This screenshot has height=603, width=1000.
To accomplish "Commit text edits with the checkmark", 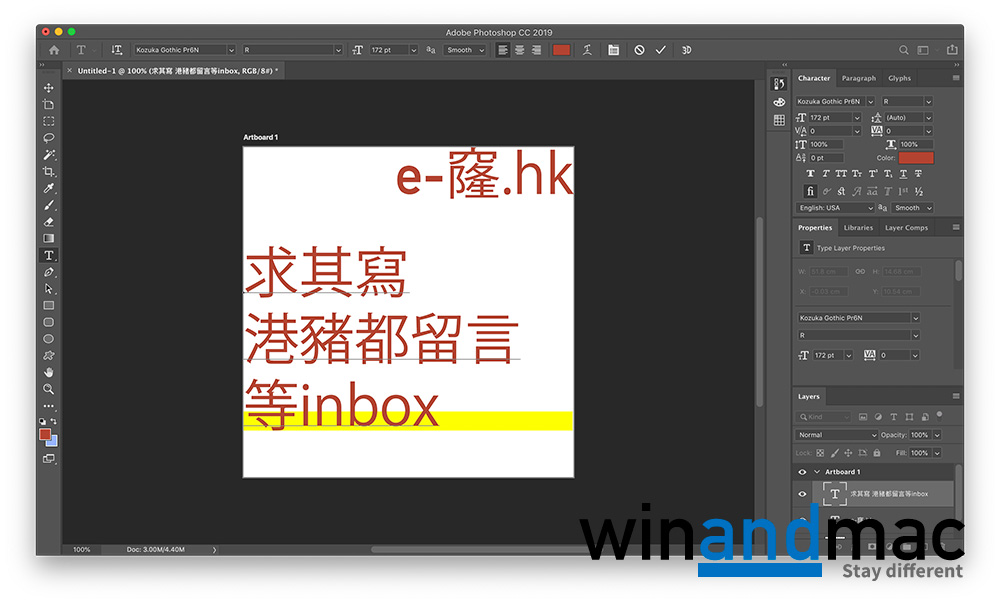I will click(x=660, y=50).
